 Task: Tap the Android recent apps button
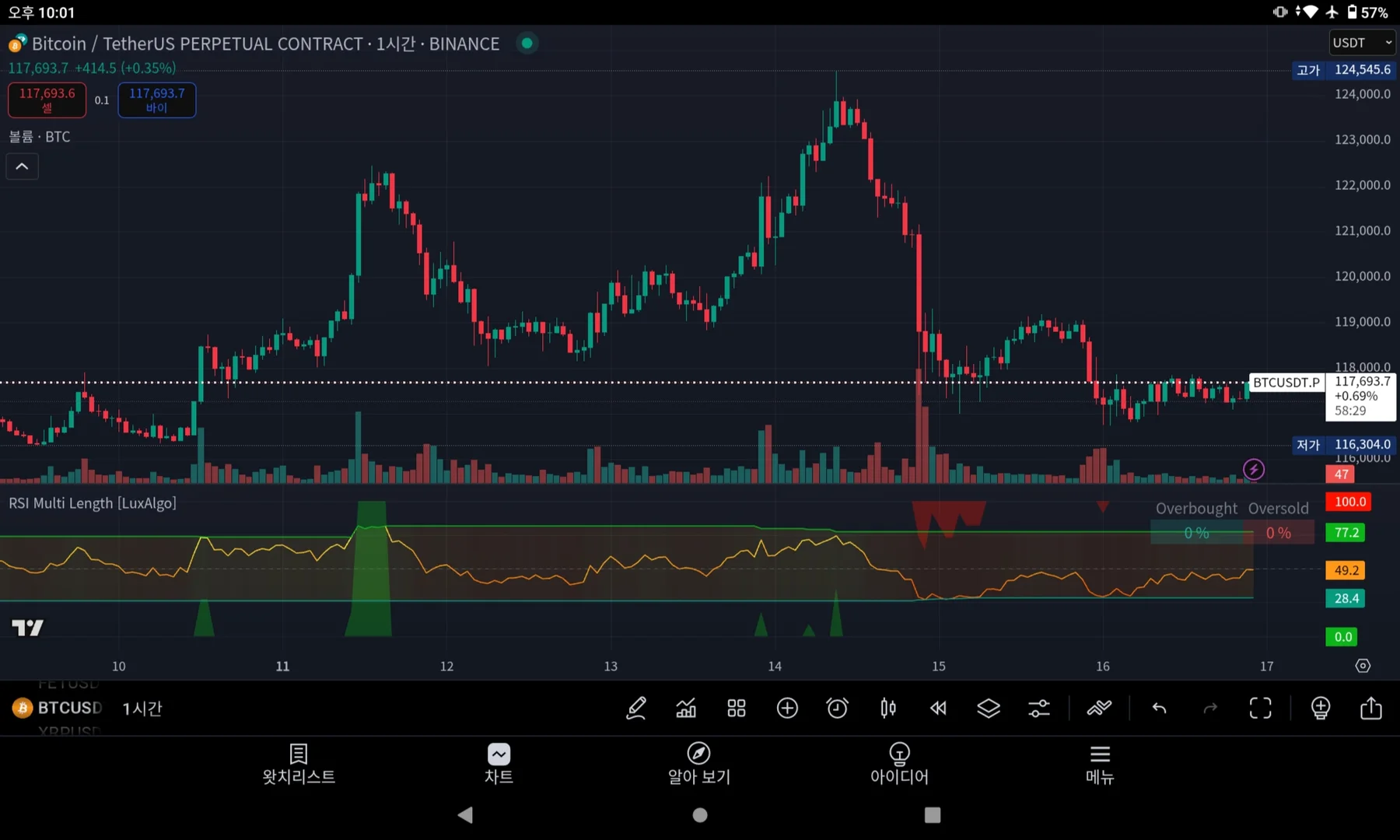[933, 815]
